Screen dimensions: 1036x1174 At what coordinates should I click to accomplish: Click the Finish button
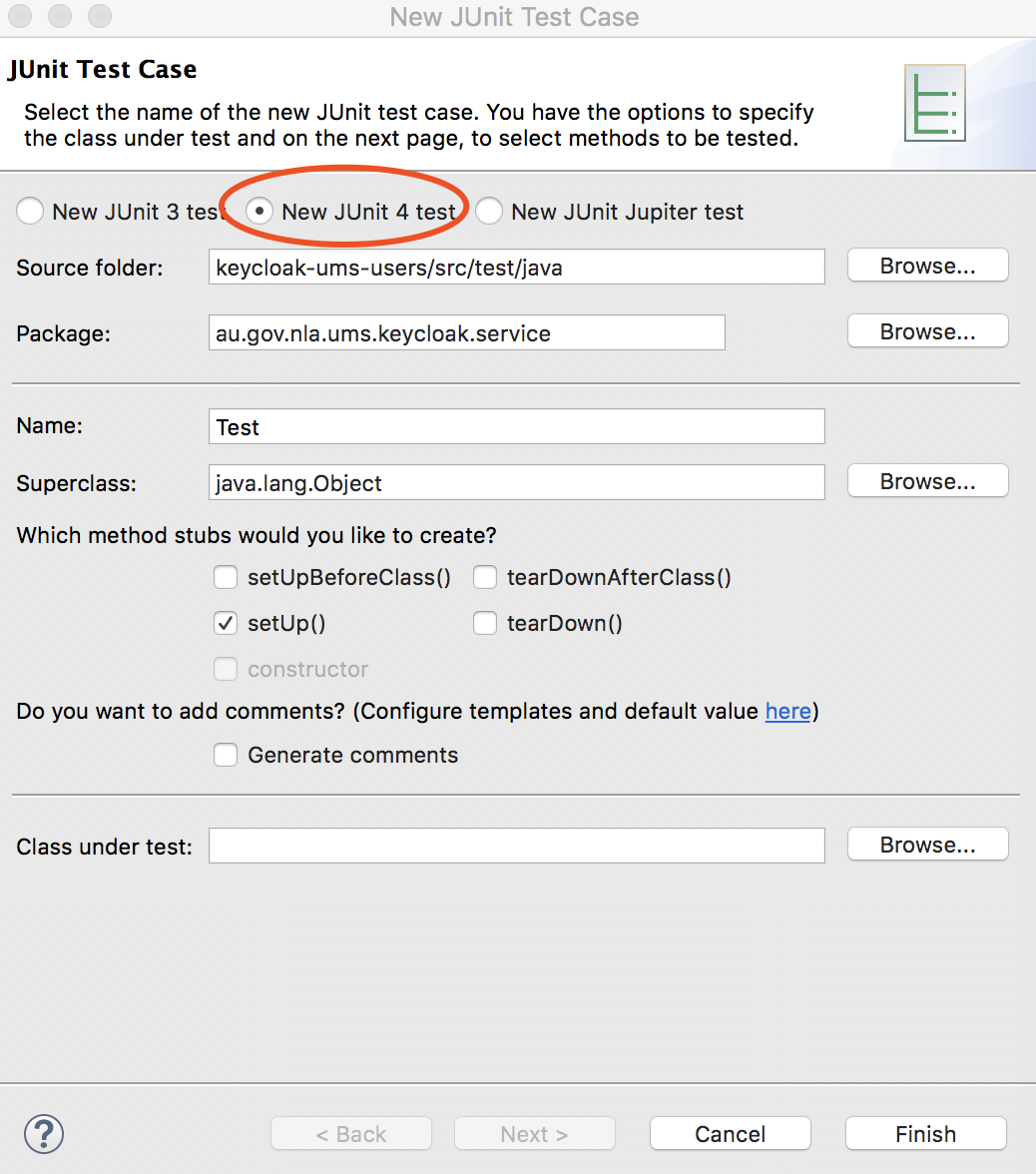(x=924, y=1133)
